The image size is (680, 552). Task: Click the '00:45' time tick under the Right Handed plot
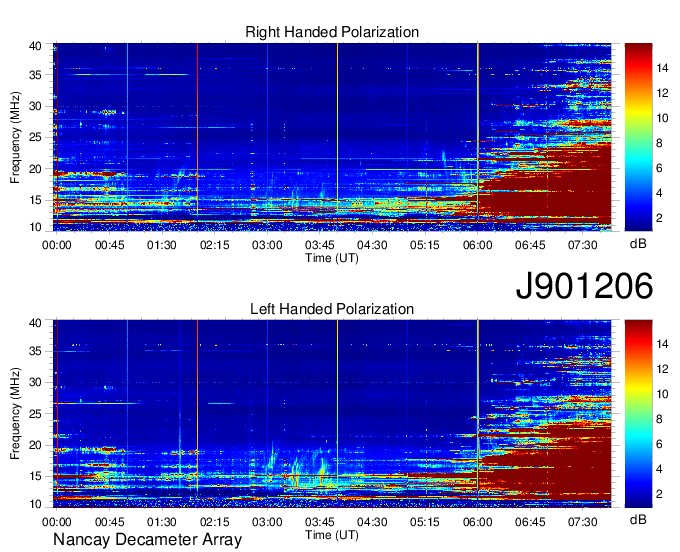(x=110, y=245)
